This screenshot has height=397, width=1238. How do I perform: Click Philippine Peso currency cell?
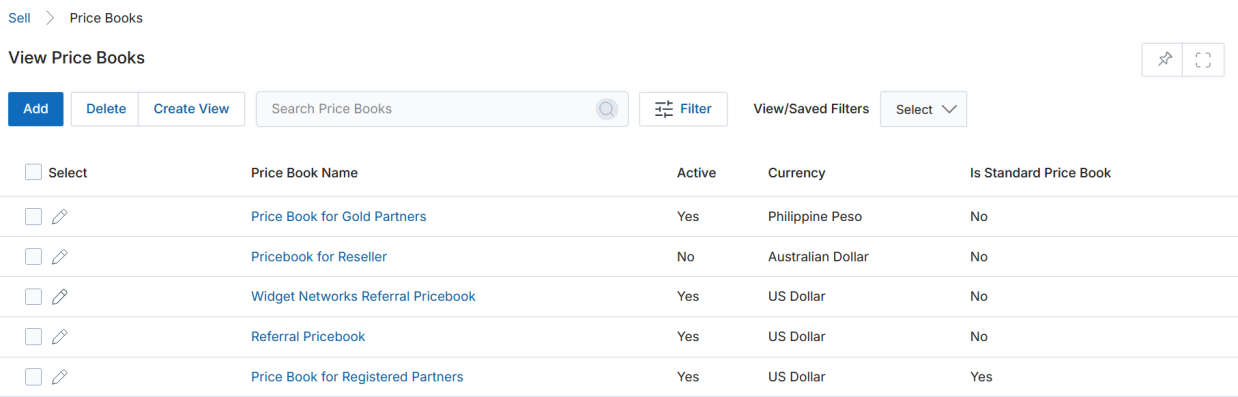click(815, 216)
